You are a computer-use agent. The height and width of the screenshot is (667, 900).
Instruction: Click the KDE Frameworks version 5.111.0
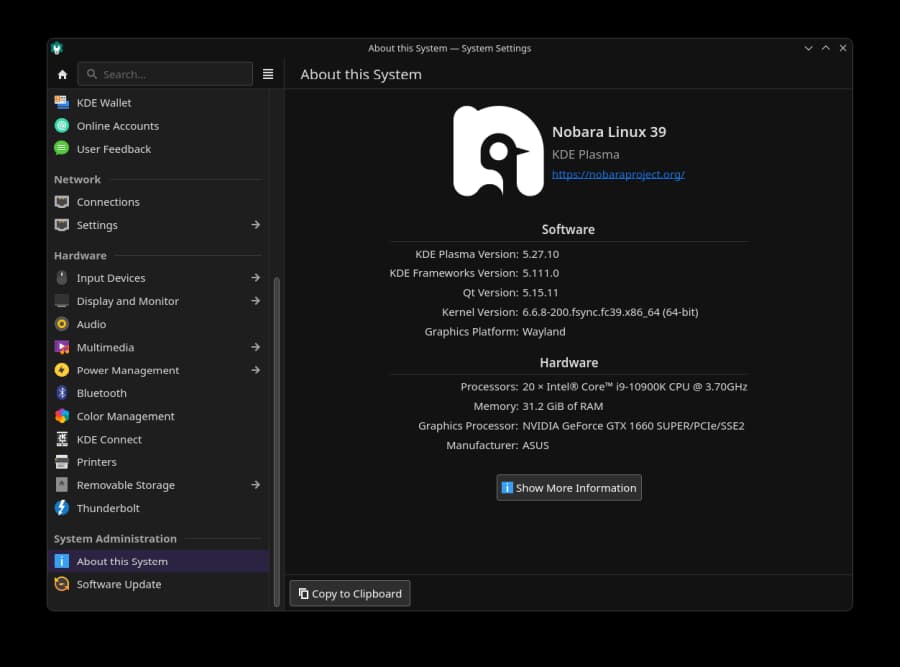541,273
